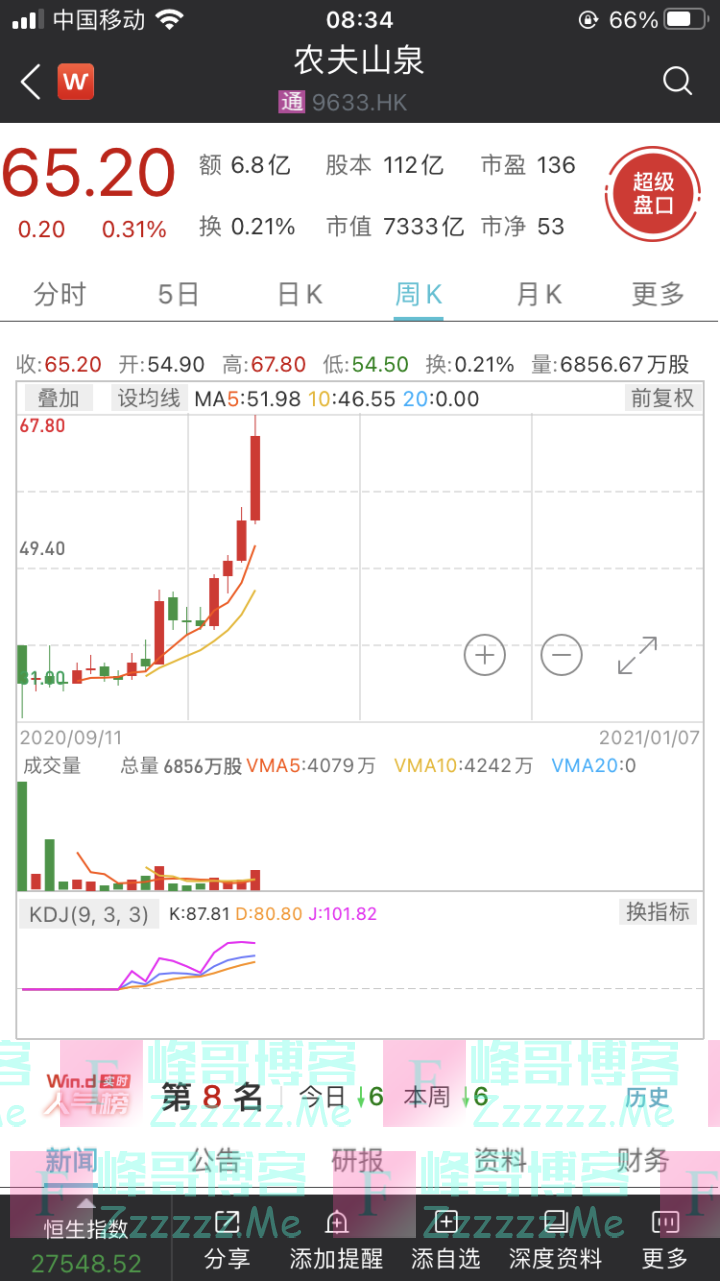Open the red Wind logo icon
The height and width of the screenshot is (1281, 720).
click(76, 82)
